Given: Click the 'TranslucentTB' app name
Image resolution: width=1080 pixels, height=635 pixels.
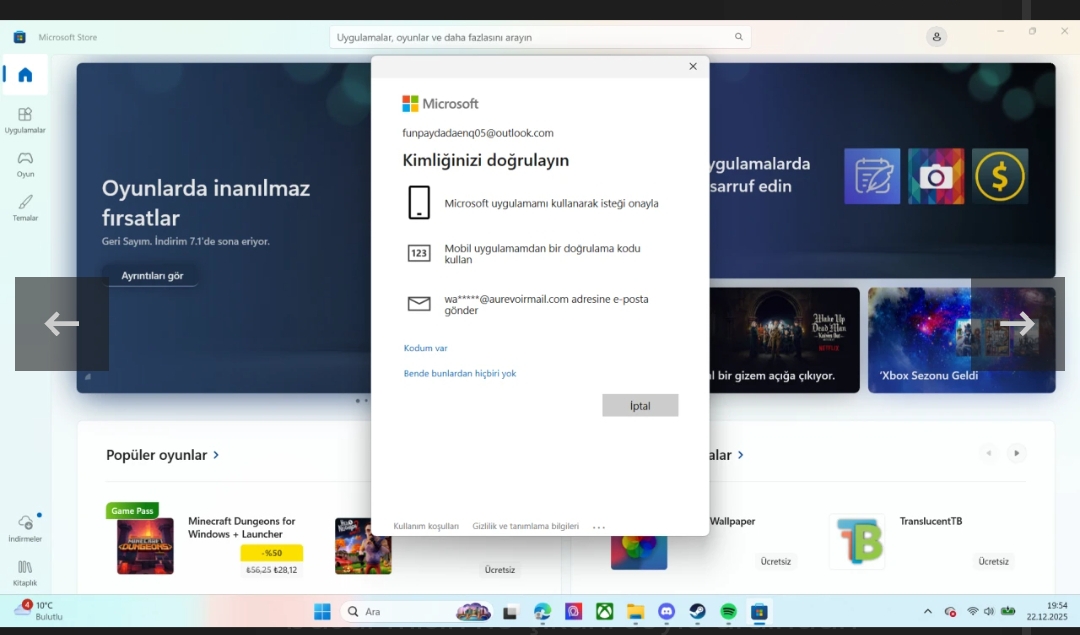Looking at the screenshot, I should click(931, 521).
